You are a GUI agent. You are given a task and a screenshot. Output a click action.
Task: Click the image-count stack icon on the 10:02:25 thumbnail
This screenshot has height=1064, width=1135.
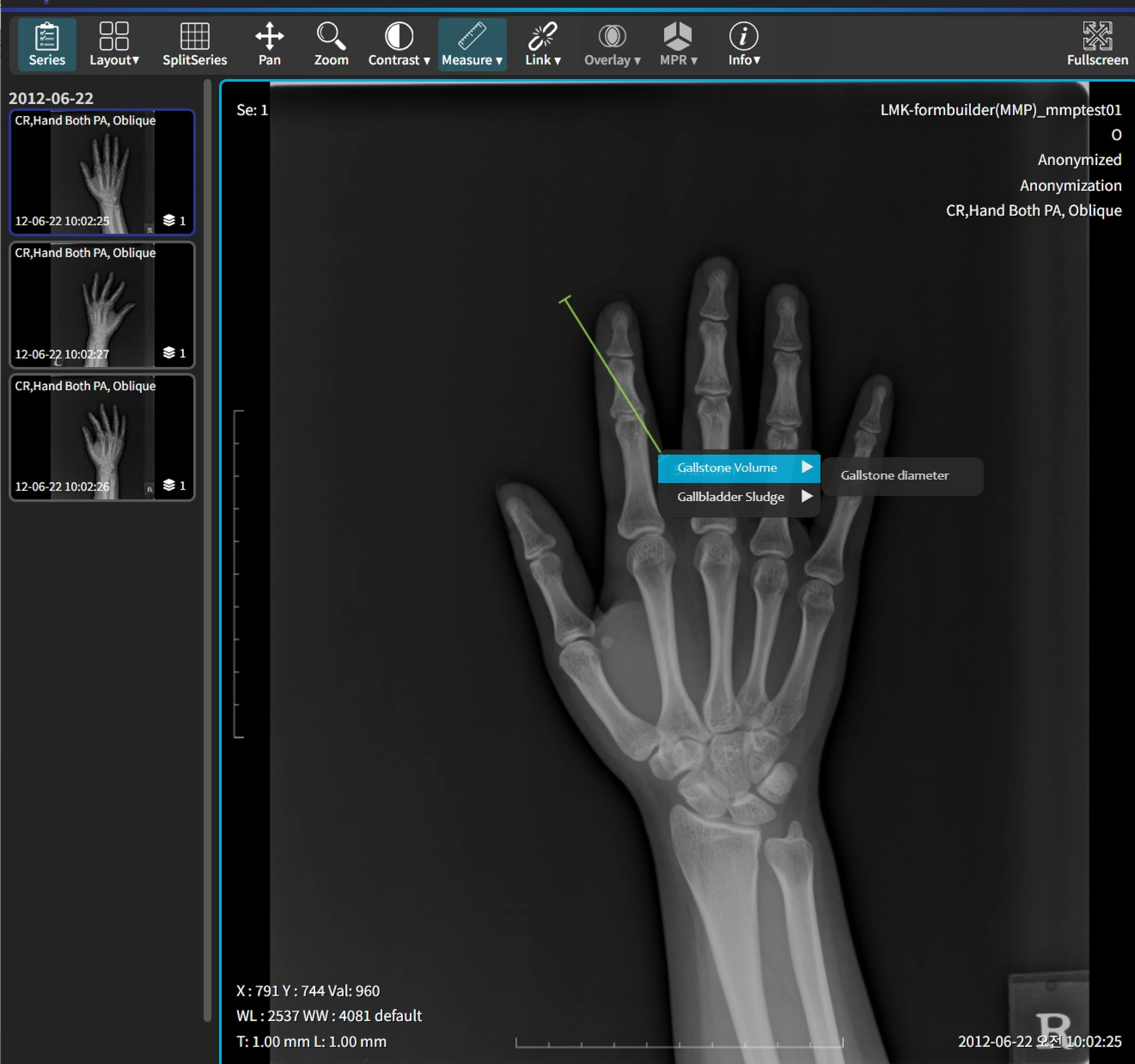click(x=169, y=220)
